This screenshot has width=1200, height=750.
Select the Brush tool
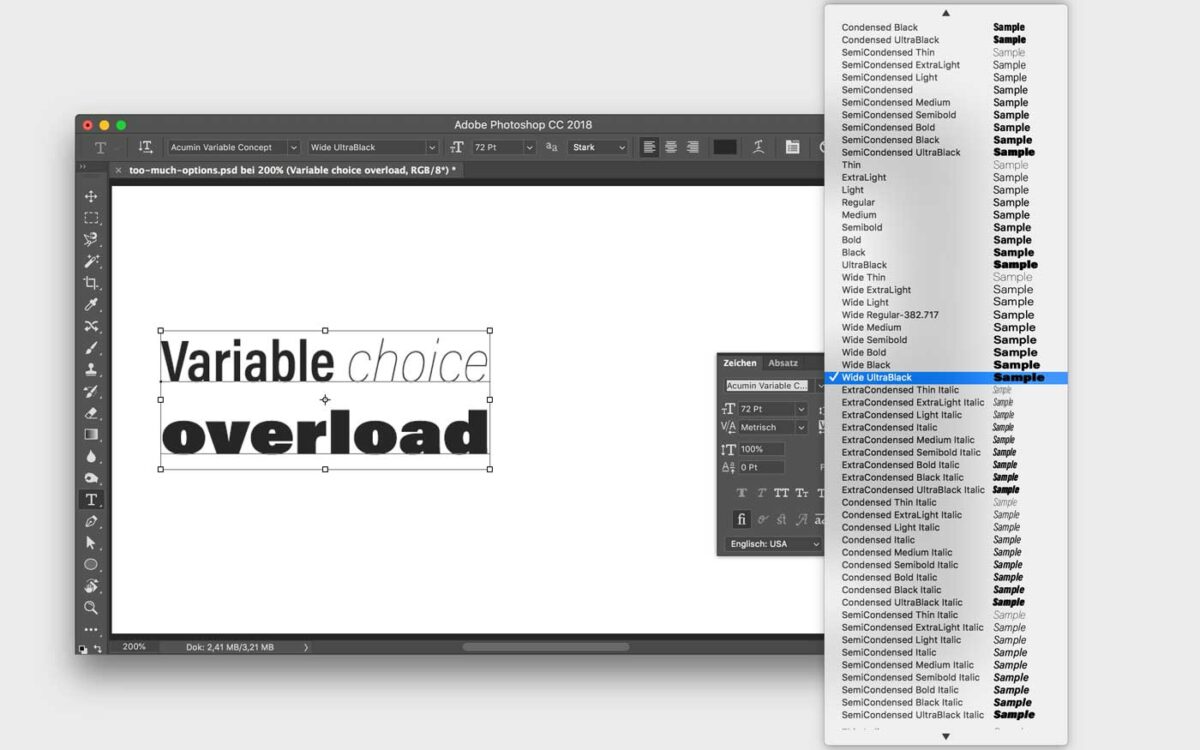[x=92, y=348]
